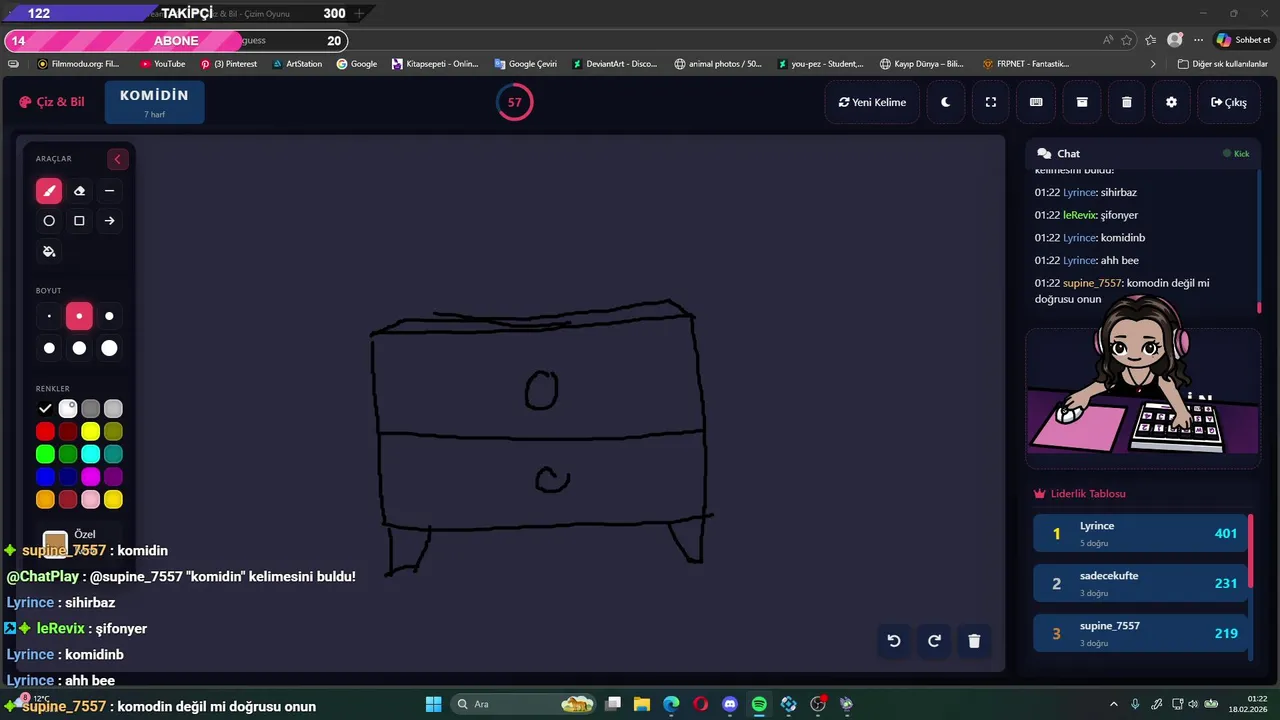Click the KOMİDİN word card
Viewport: 1280px width, 720px height.
(x=154, y=102)
